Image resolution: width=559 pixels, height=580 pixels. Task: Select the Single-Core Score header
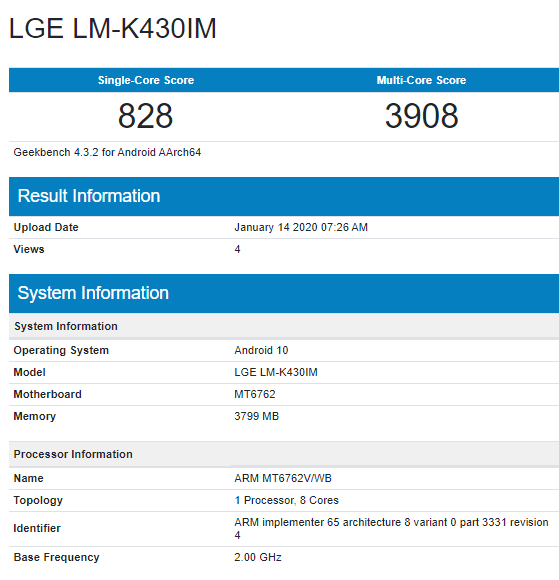click(x=146, y=80)
